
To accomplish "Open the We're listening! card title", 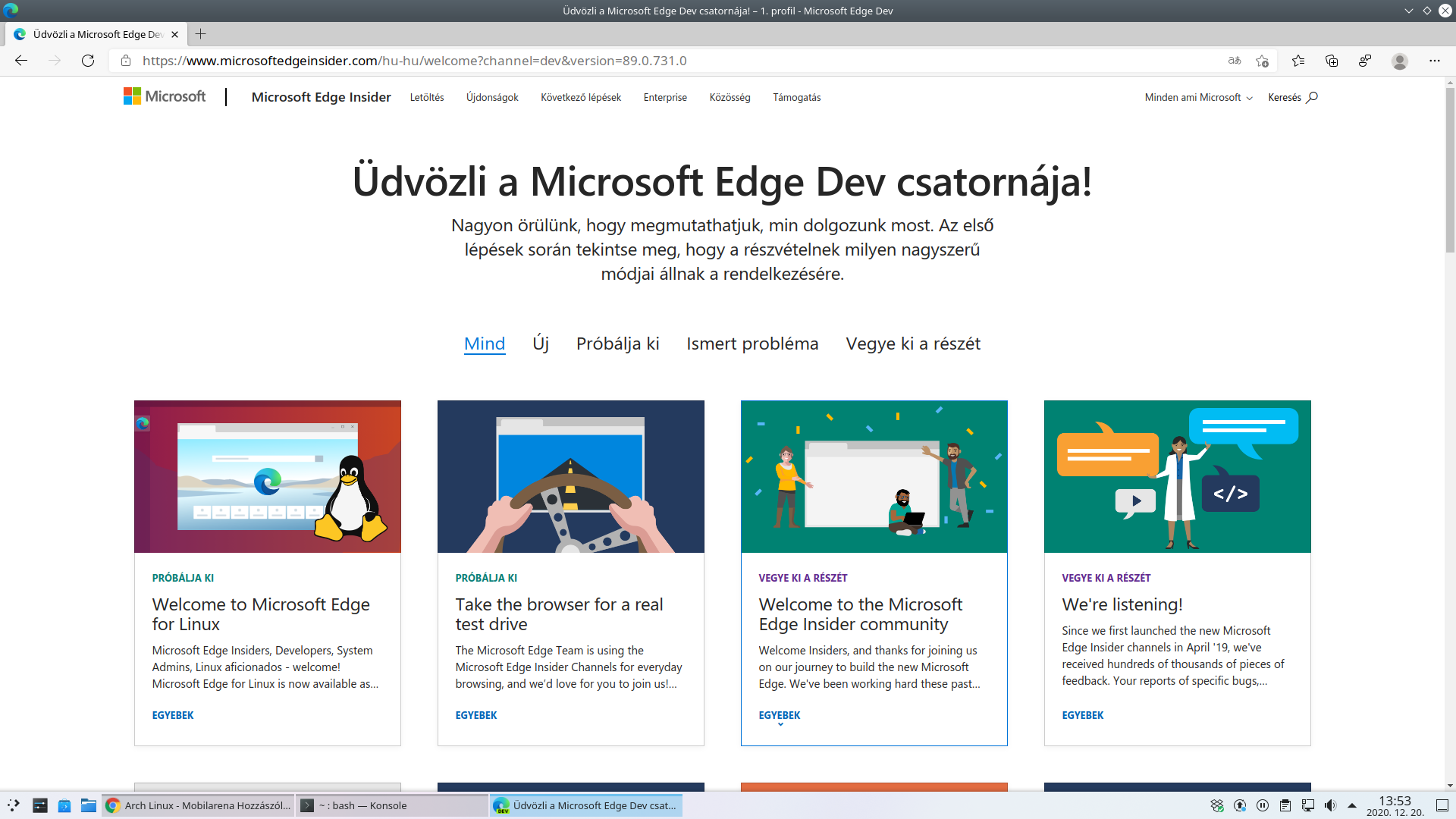I will pyautogui.click(x=1122, y=604).
